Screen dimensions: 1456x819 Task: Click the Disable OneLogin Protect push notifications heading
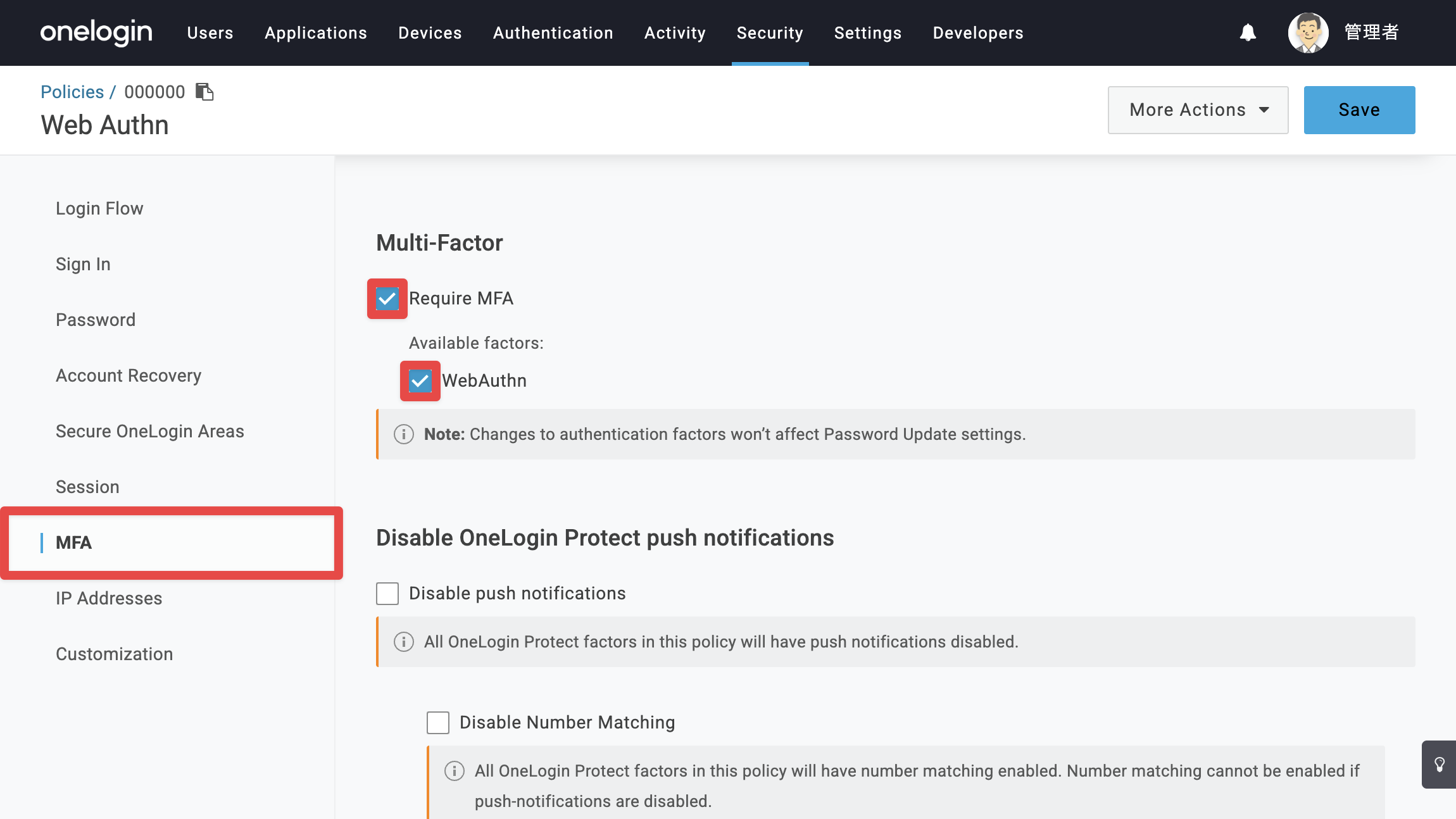pos(605,538)
